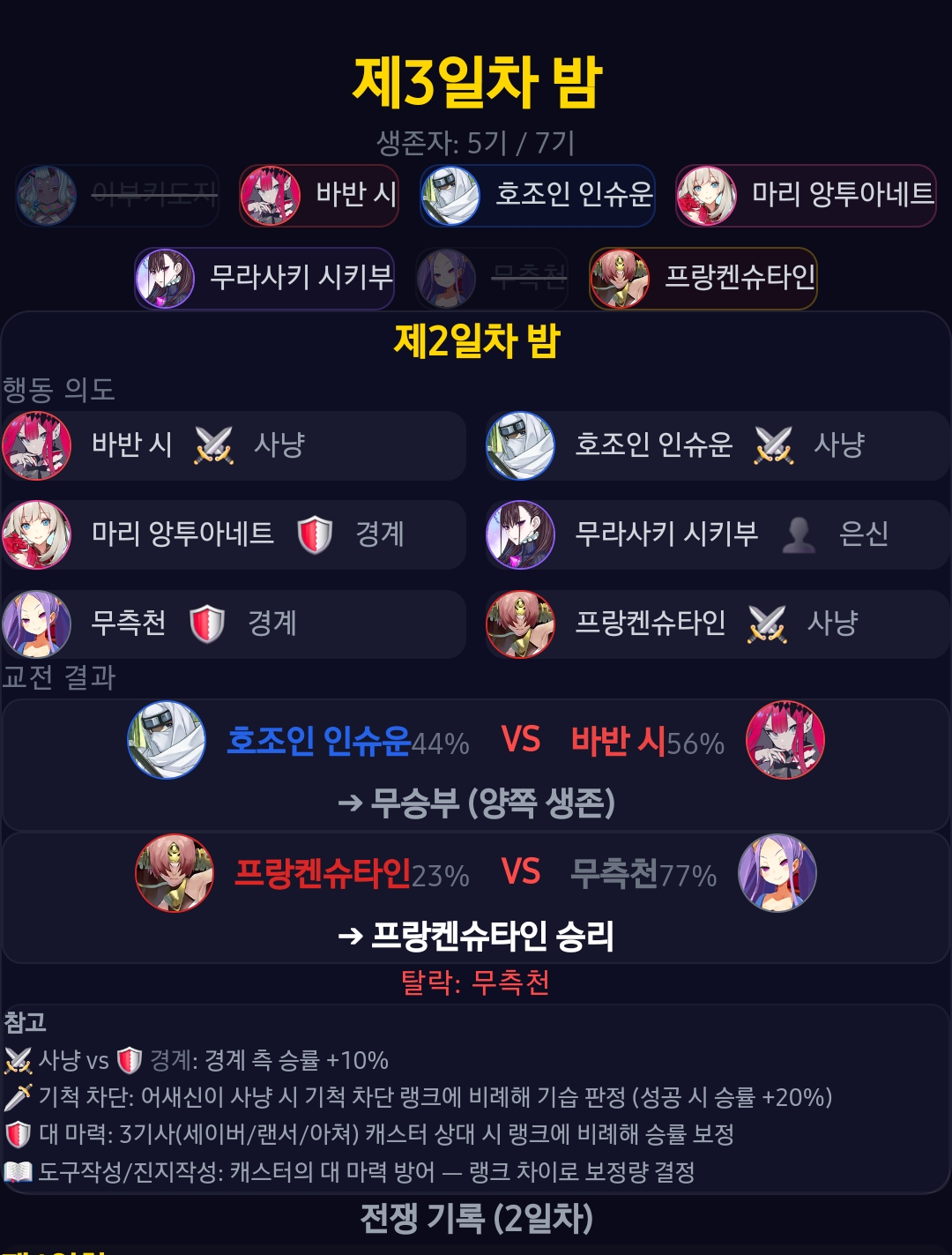Click the book icon in the 도구작성 note

click(x=18, y=1172)
